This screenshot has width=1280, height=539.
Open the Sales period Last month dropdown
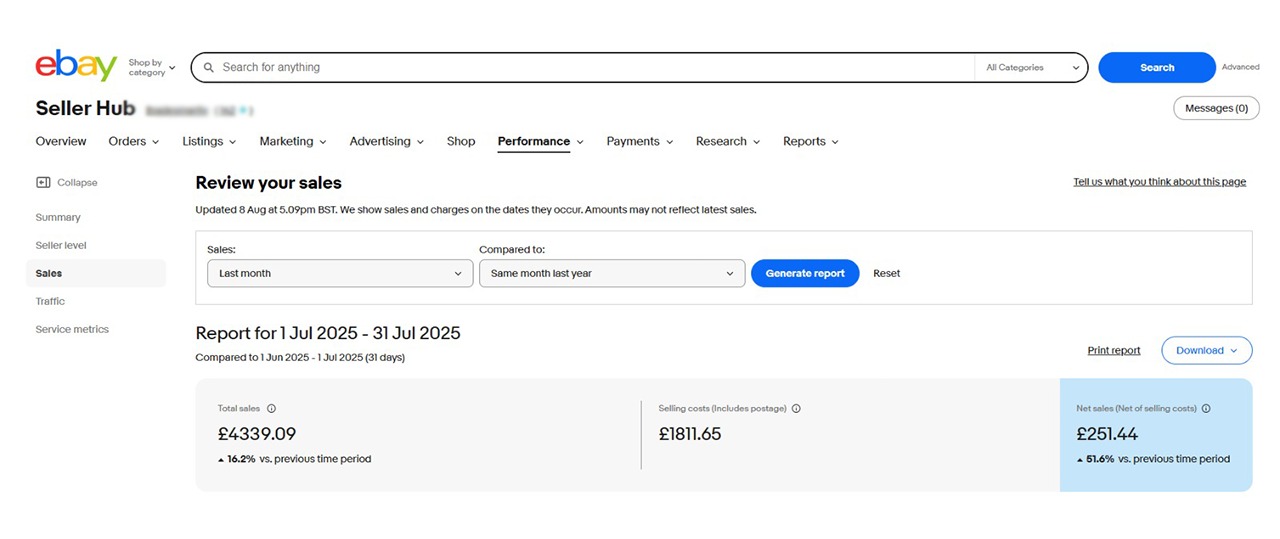click(340, 273)
